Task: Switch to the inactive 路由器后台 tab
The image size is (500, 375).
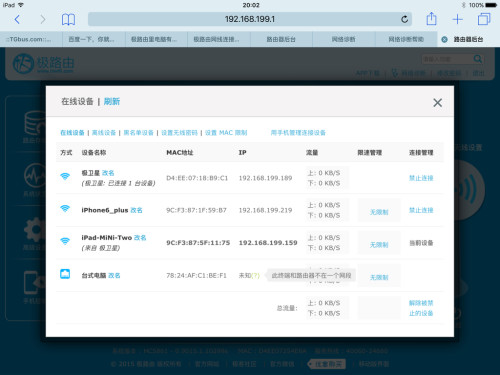Action: pos(281,39)
